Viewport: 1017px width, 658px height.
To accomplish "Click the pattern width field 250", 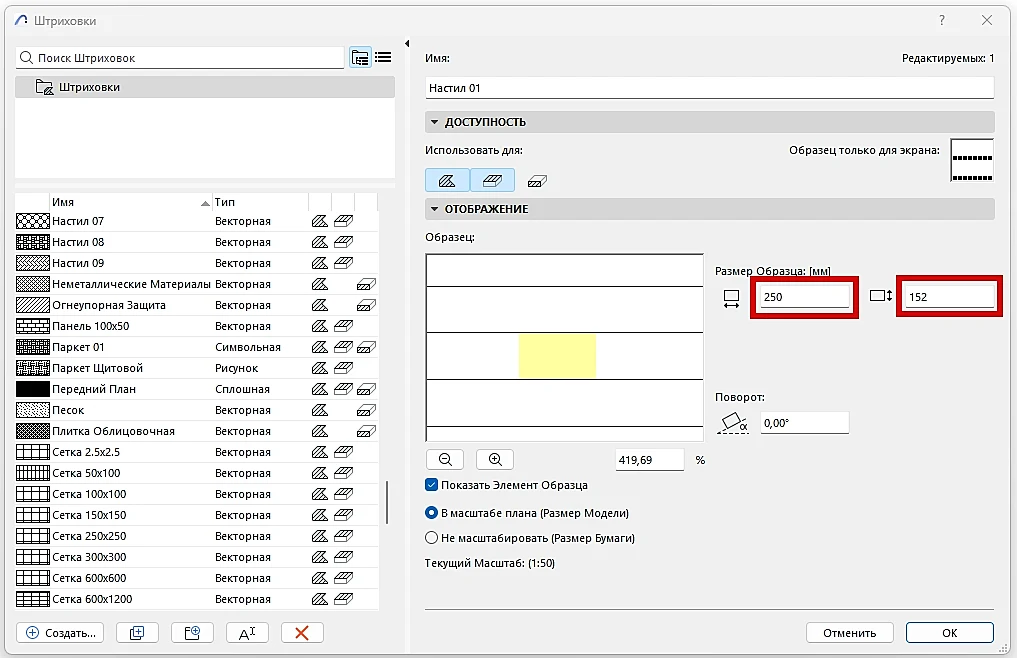I will point(804,297).
